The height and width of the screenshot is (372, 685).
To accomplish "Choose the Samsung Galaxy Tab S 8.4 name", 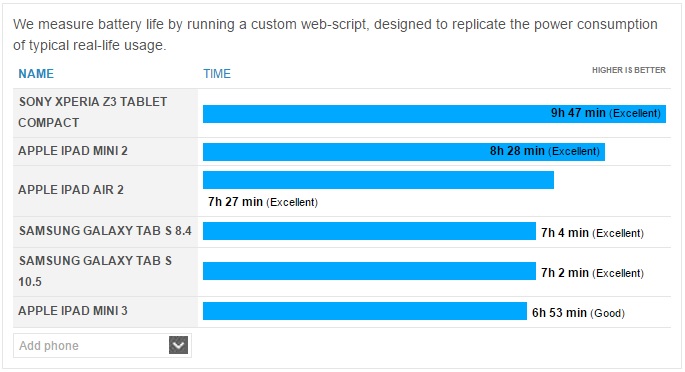I will point(105,231).
